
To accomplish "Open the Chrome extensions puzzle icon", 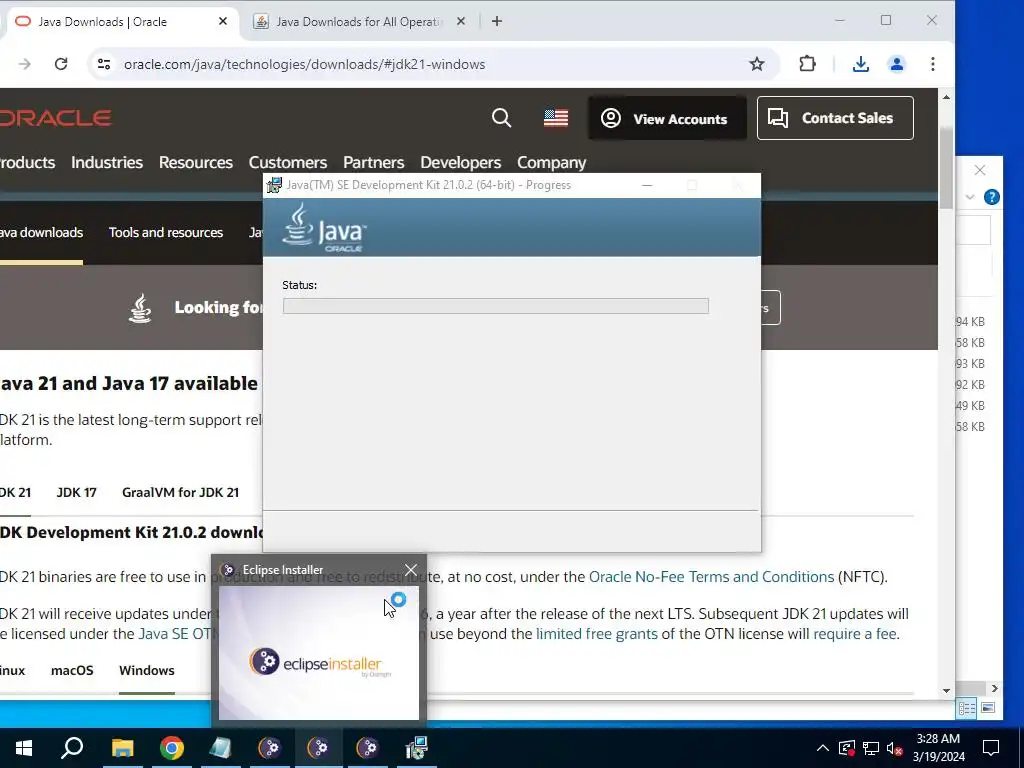I will (x=808, y=64).
